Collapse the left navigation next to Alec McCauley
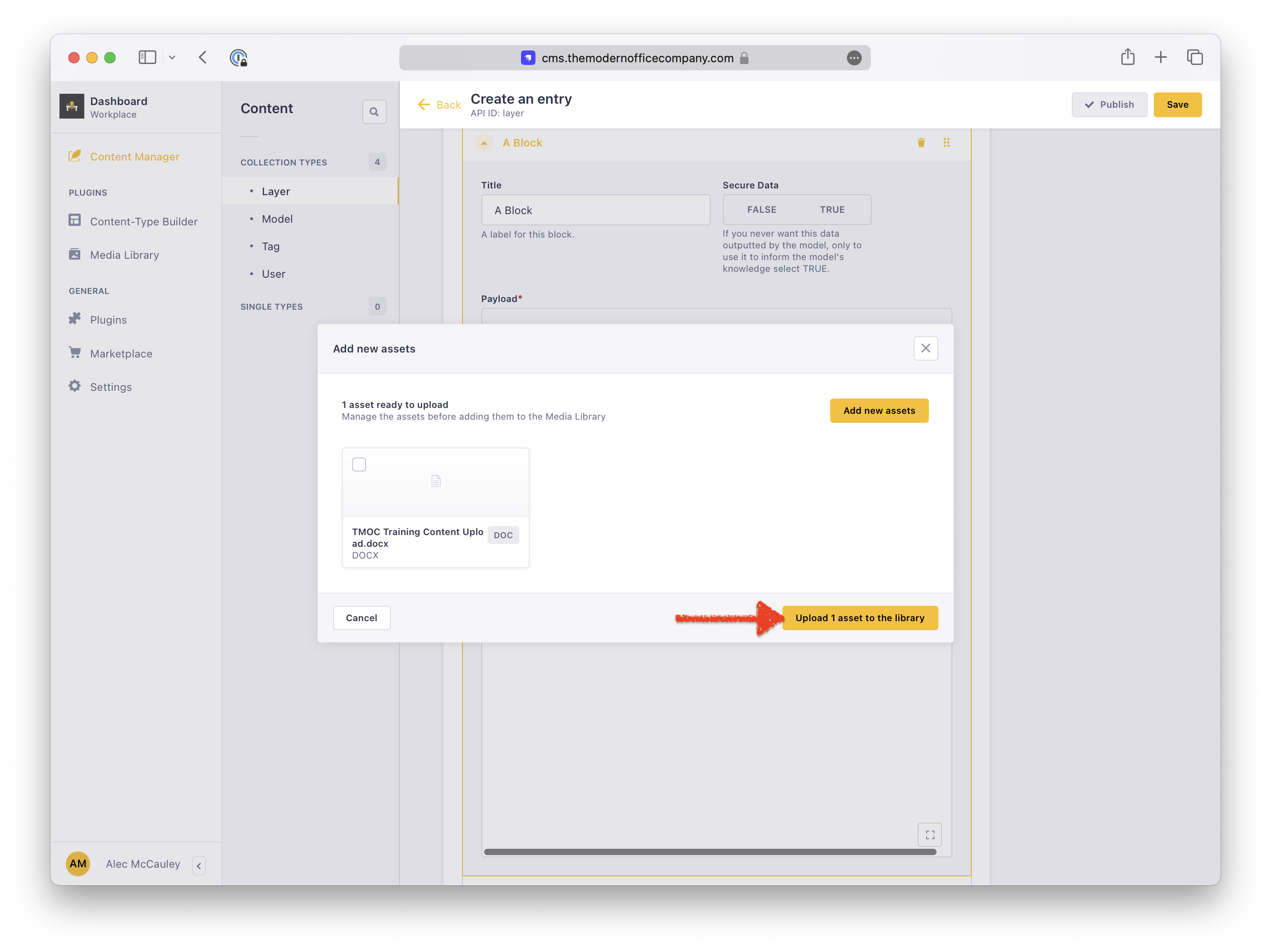 (199, 866)
